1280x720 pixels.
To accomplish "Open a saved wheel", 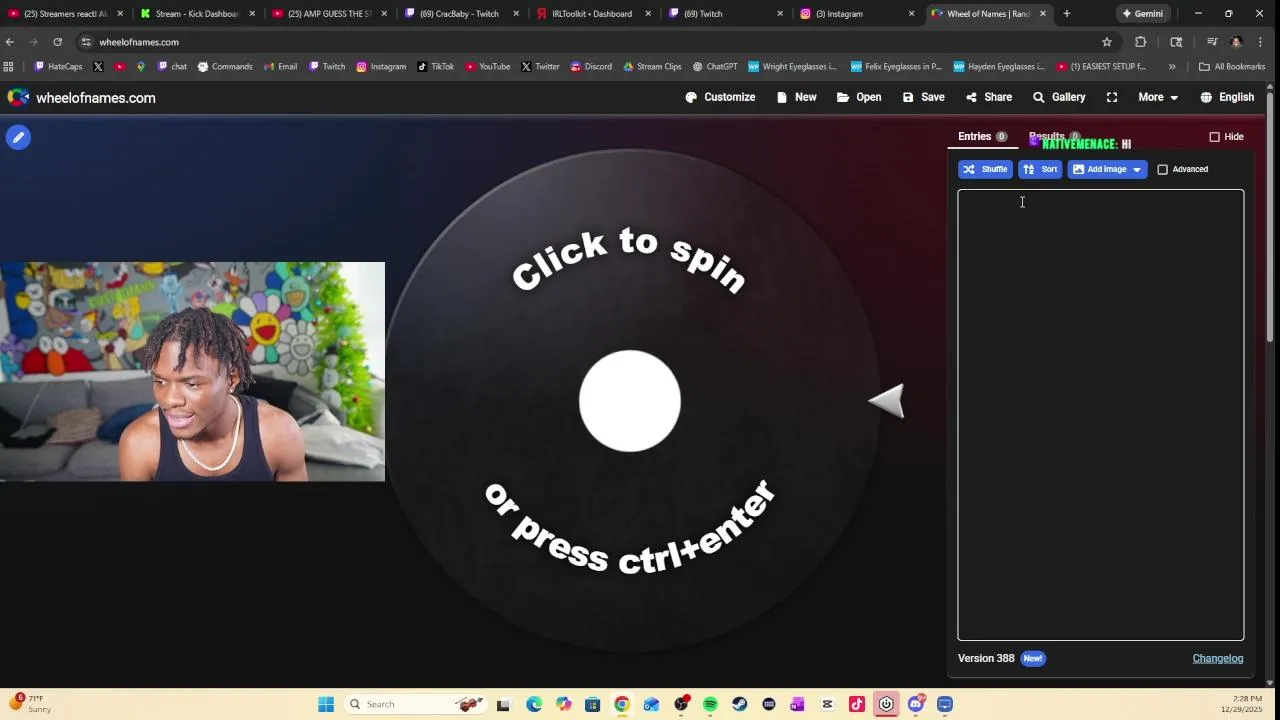I will click(859, 97).
